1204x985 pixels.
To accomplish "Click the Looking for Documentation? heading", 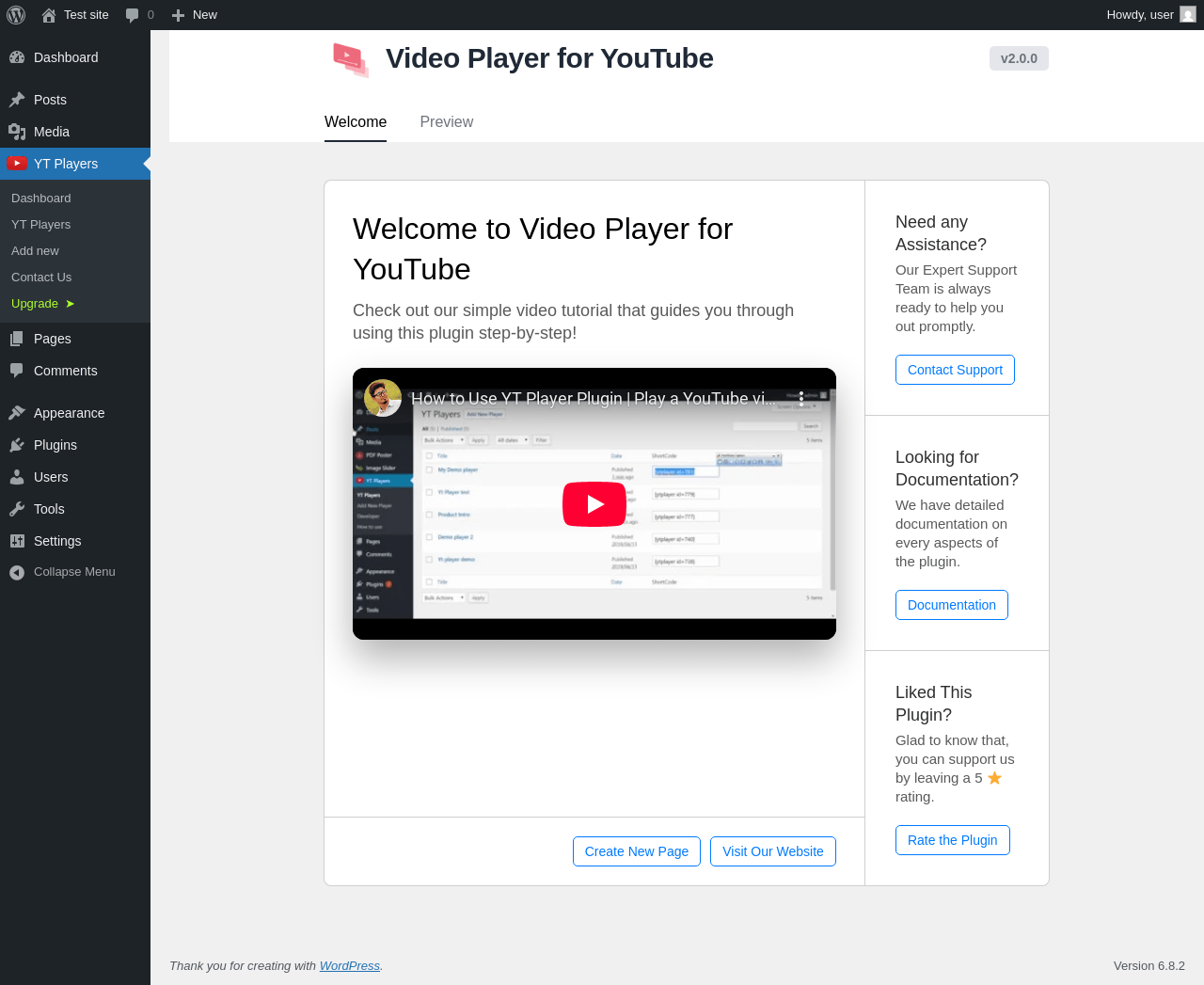I will tap(957, 469).
